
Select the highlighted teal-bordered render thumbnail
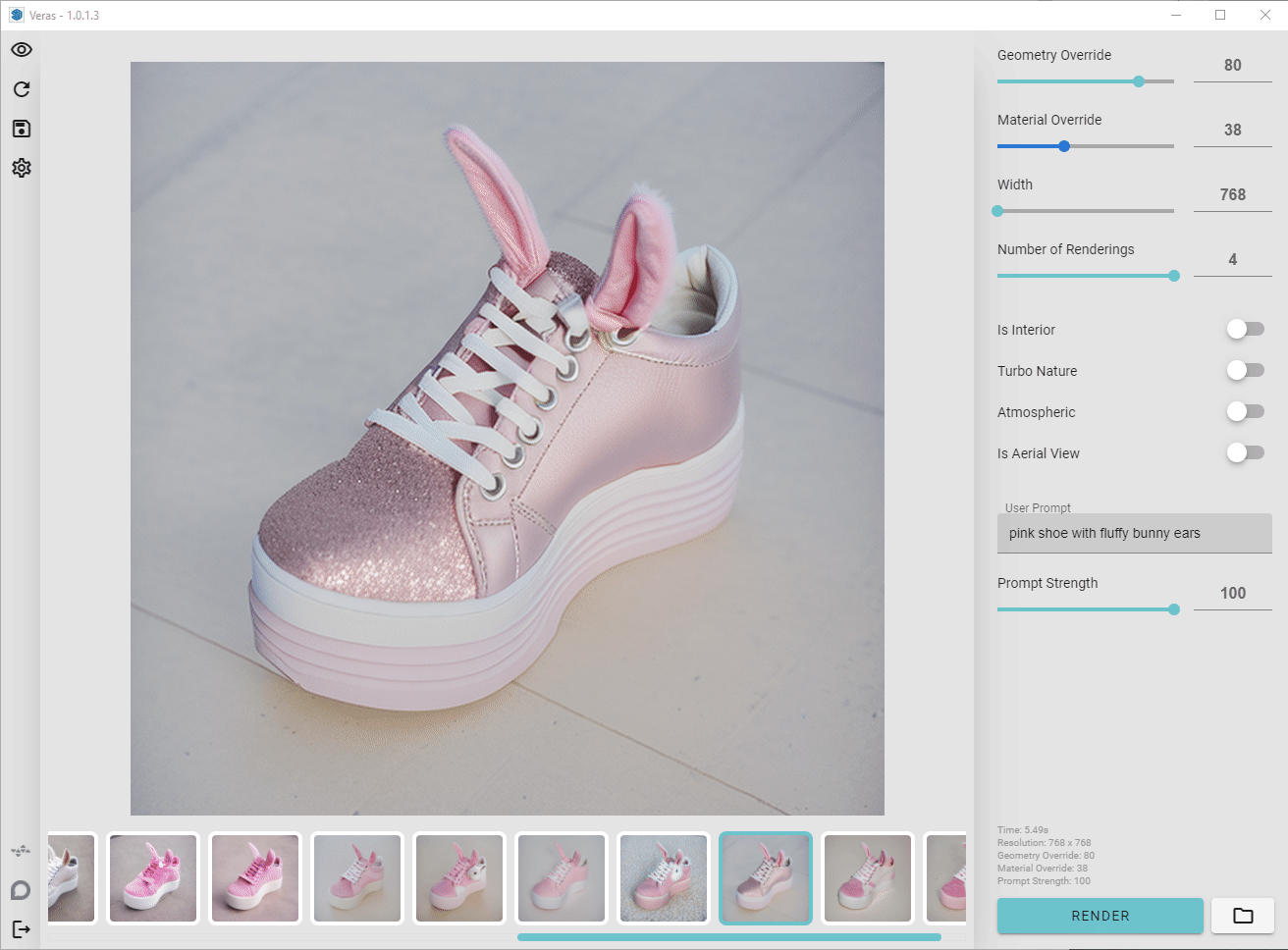[x=766, y=878]
